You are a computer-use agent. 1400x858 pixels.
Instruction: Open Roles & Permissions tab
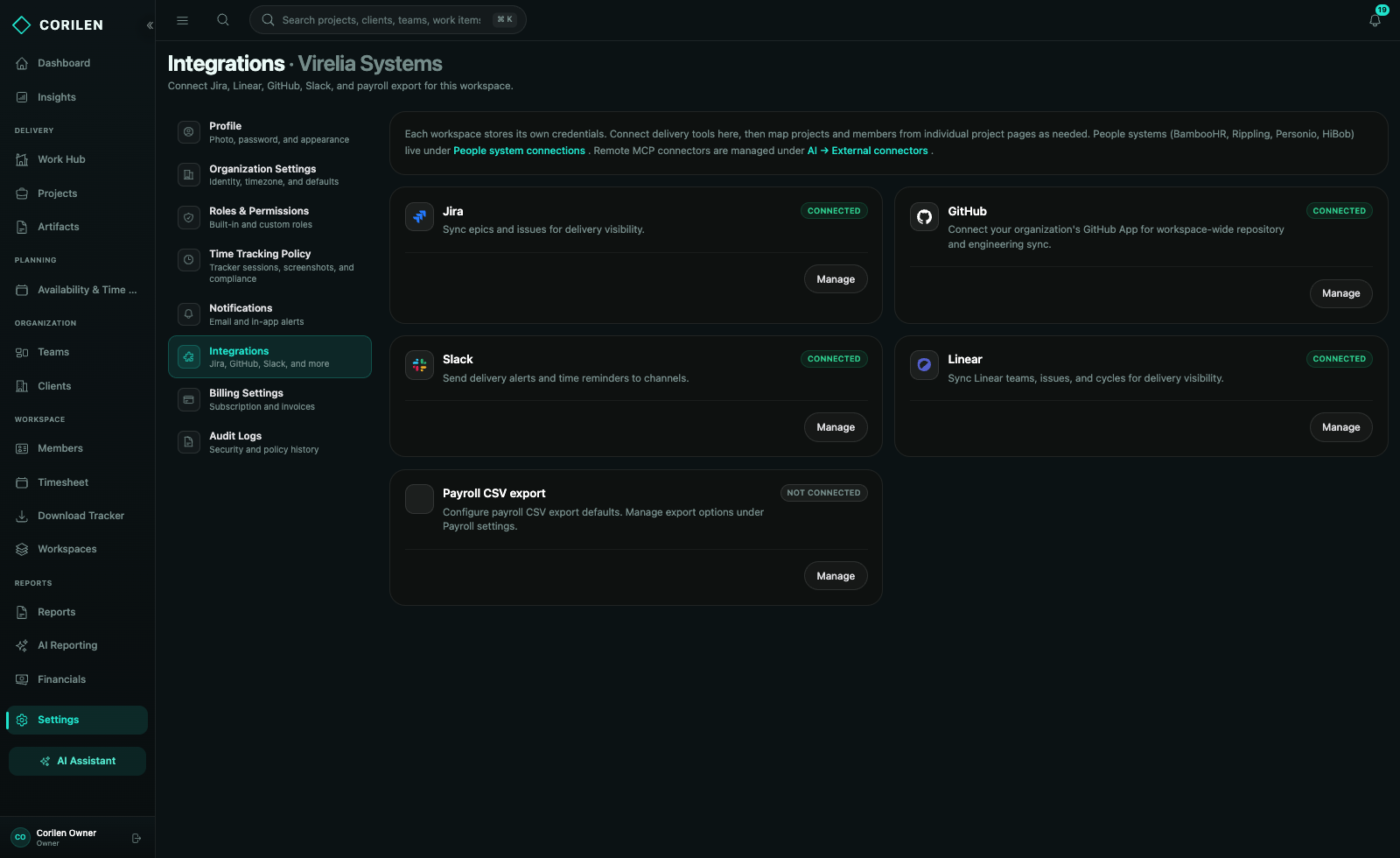269,217
